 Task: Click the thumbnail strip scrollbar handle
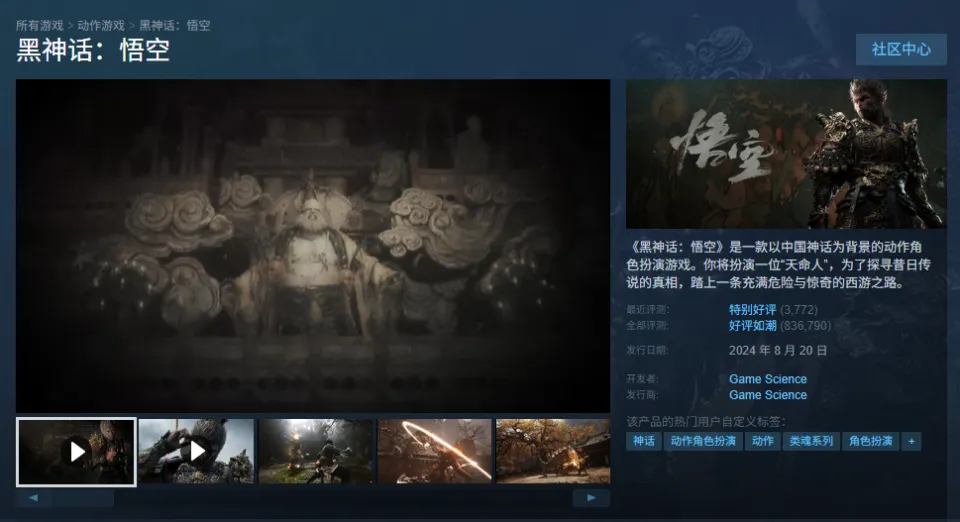[83, 498]
